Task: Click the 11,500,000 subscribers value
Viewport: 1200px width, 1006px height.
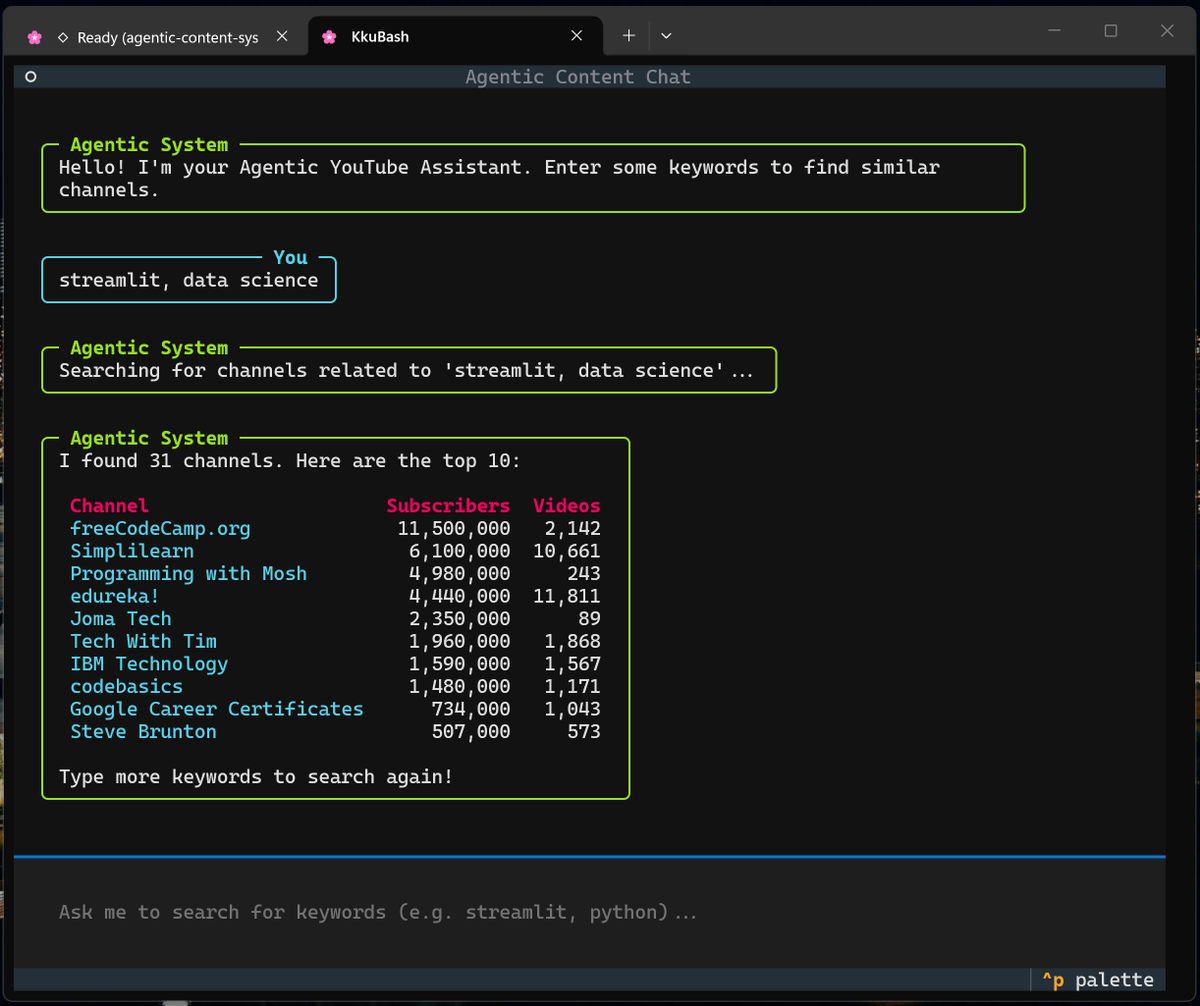Action: coord(454,528)
